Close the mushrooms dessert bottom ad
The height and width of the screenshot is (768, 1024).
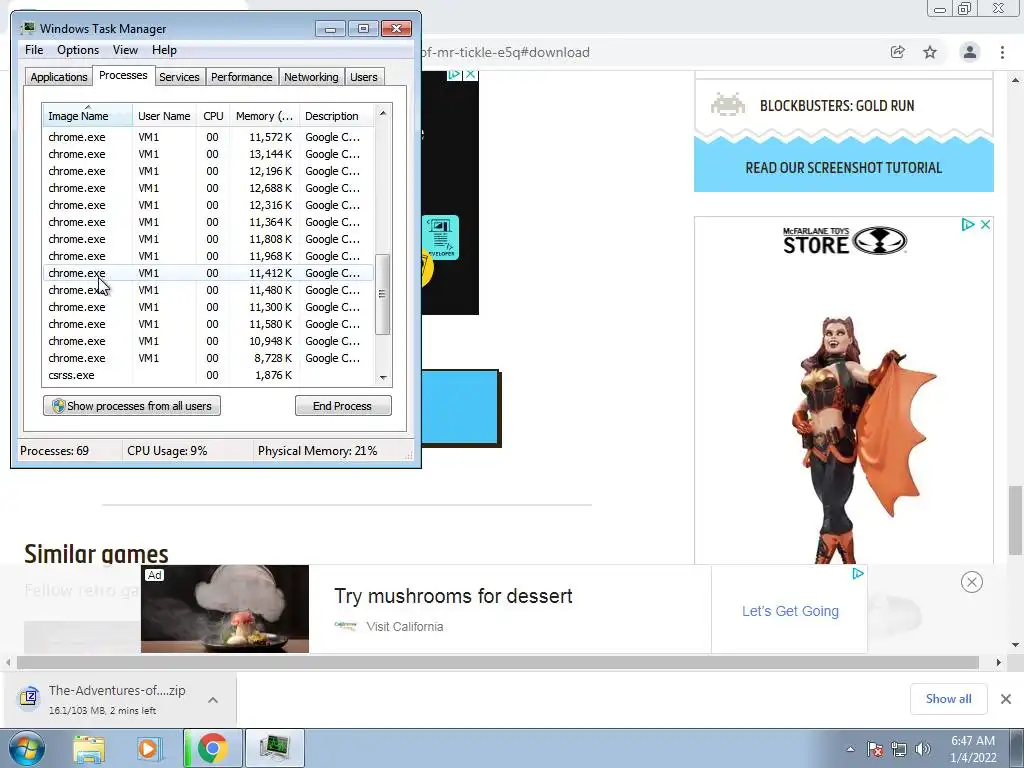pyautogui.click(x=972, y=582)
